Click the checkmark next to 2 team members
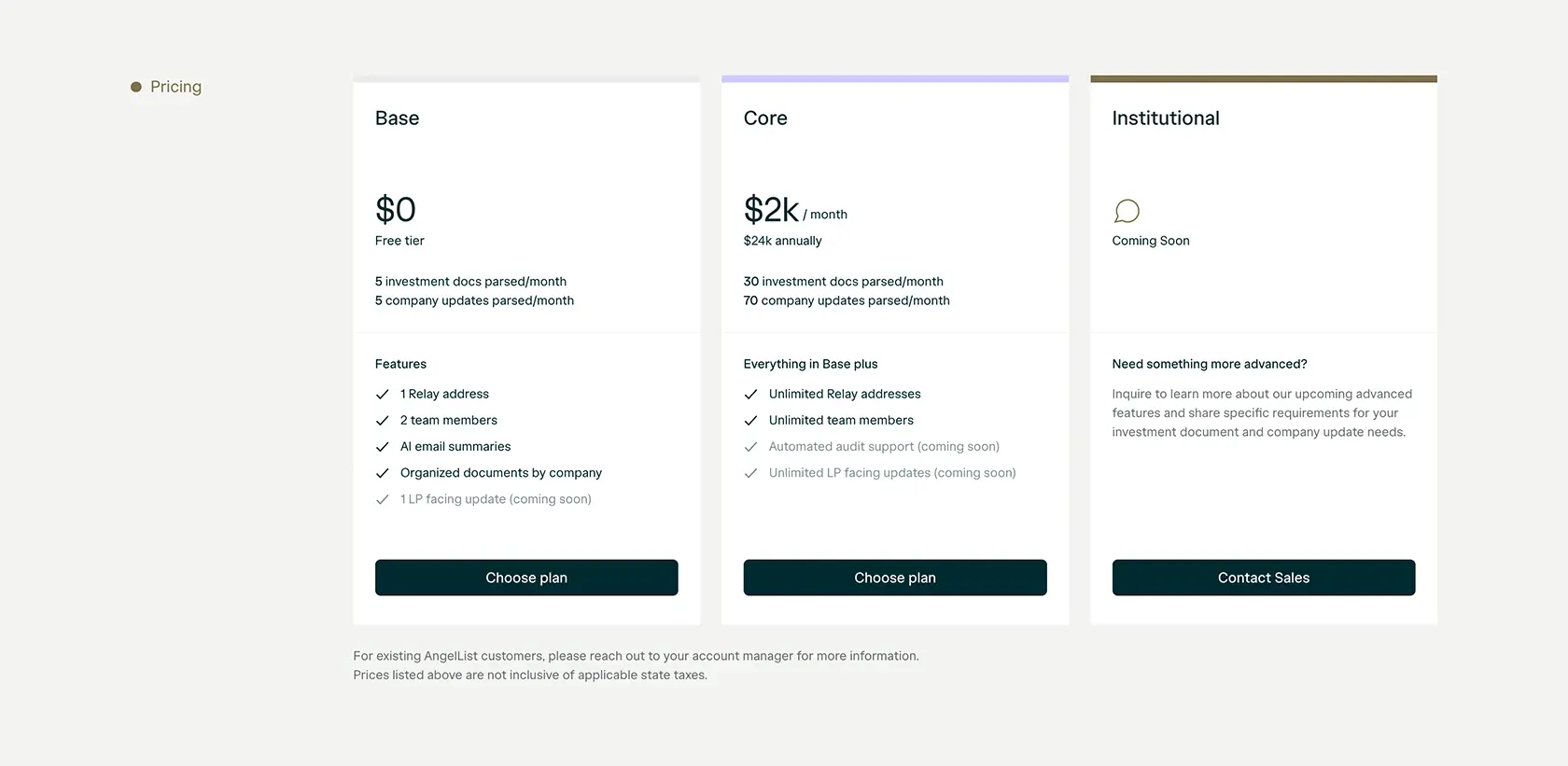 tap(382, 421)
